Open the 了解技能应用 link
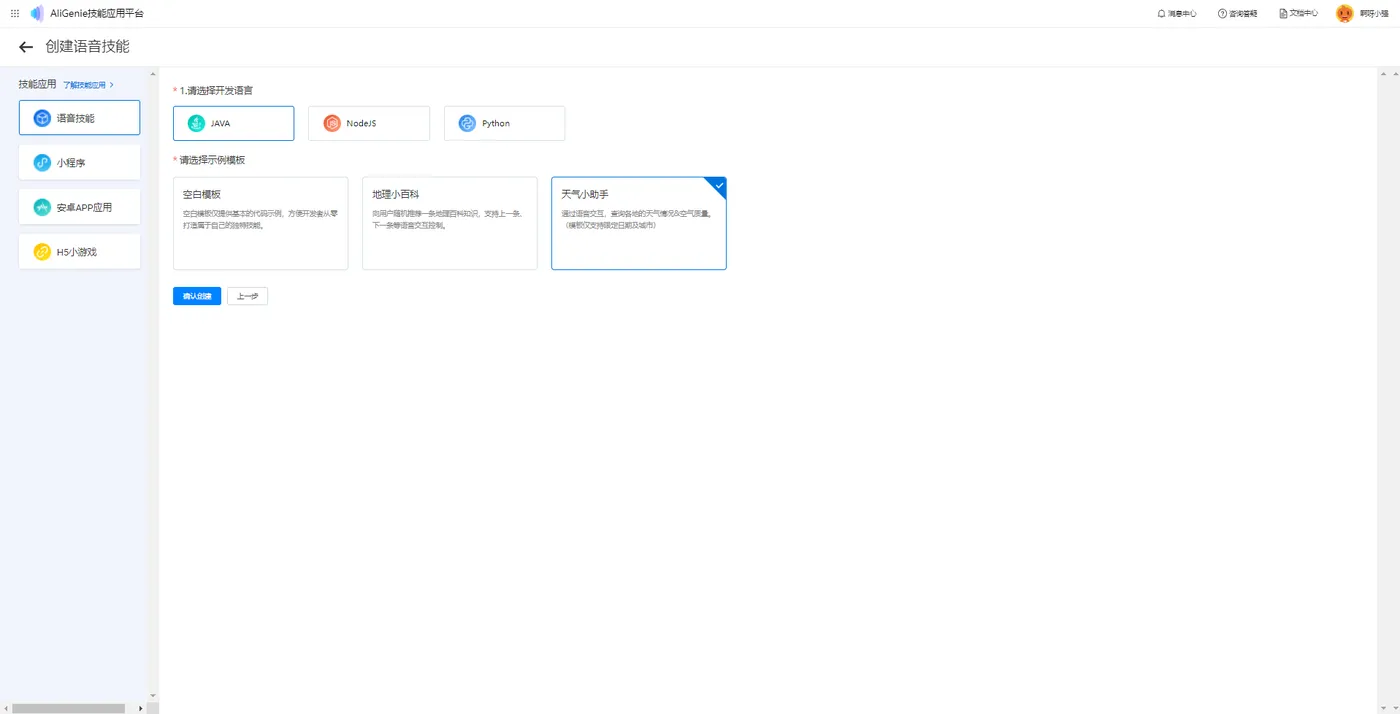The height and width of the screenshot is (714, 1400). (88, 85)
